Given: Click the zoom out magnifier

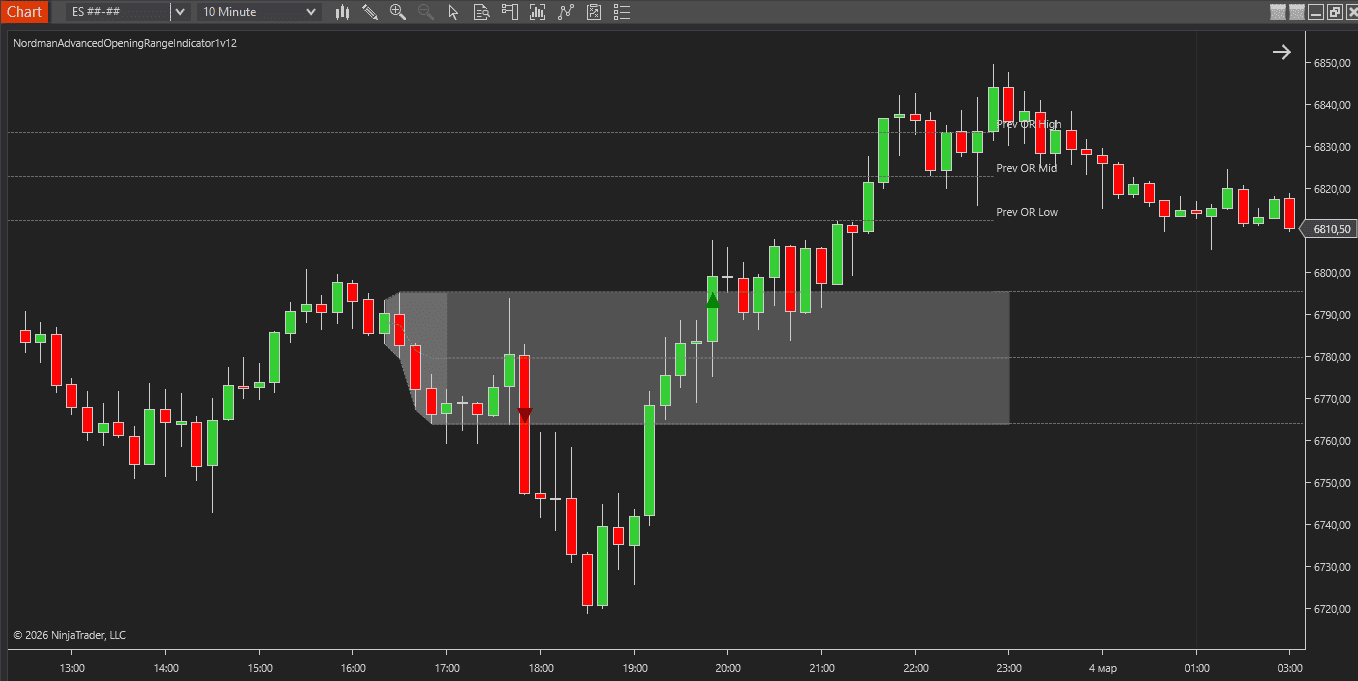Looking at the screenshot, I should pos(426,12).
